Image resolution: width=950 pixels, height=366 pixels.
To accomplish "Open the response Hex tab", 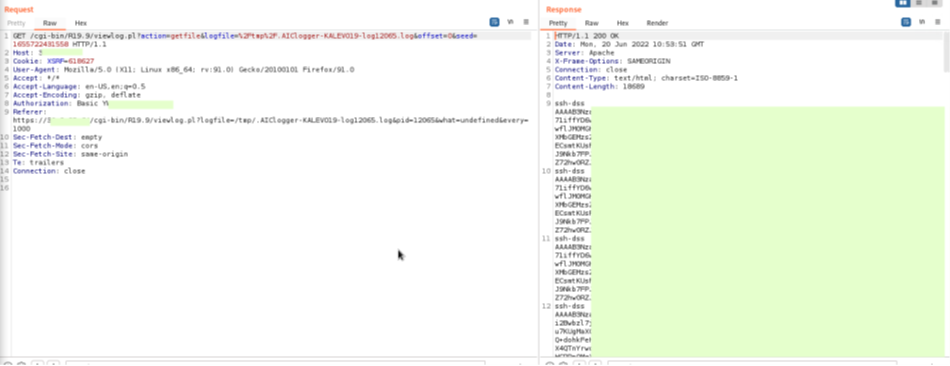I will pos(622,23).
